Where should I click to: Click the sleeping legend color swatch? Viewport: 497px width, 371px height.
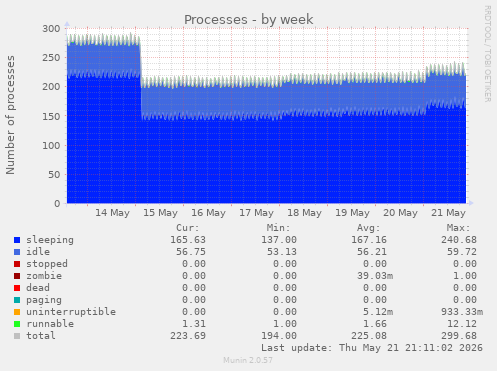(x=17, y=240)
